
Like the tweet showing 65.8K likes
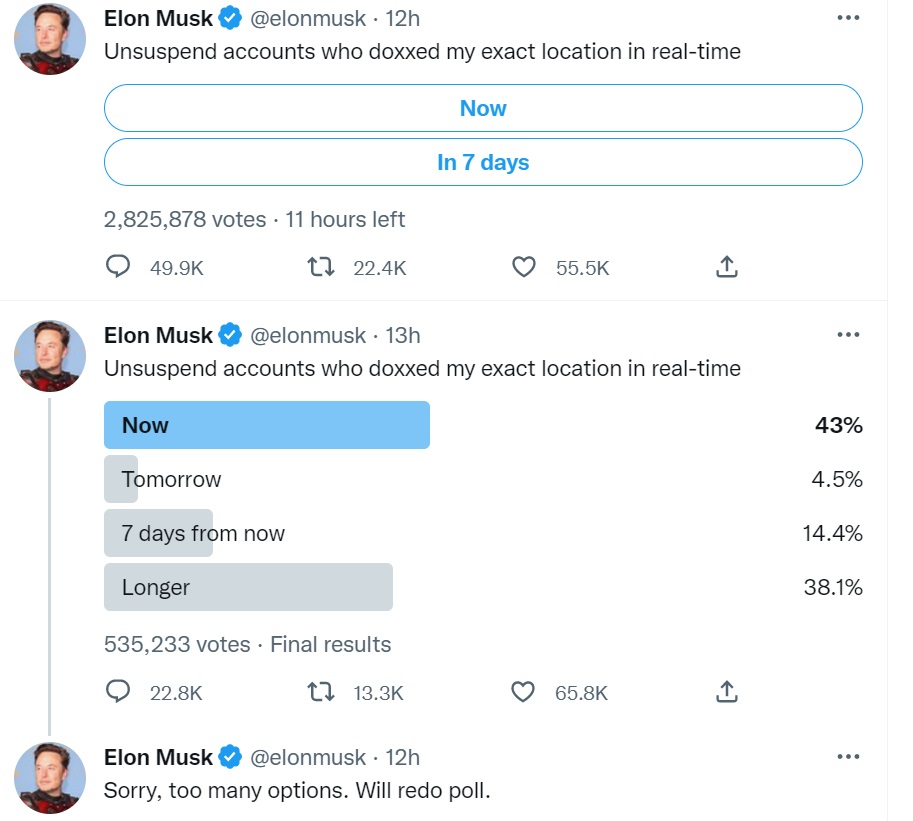click(x=523, y=692)
